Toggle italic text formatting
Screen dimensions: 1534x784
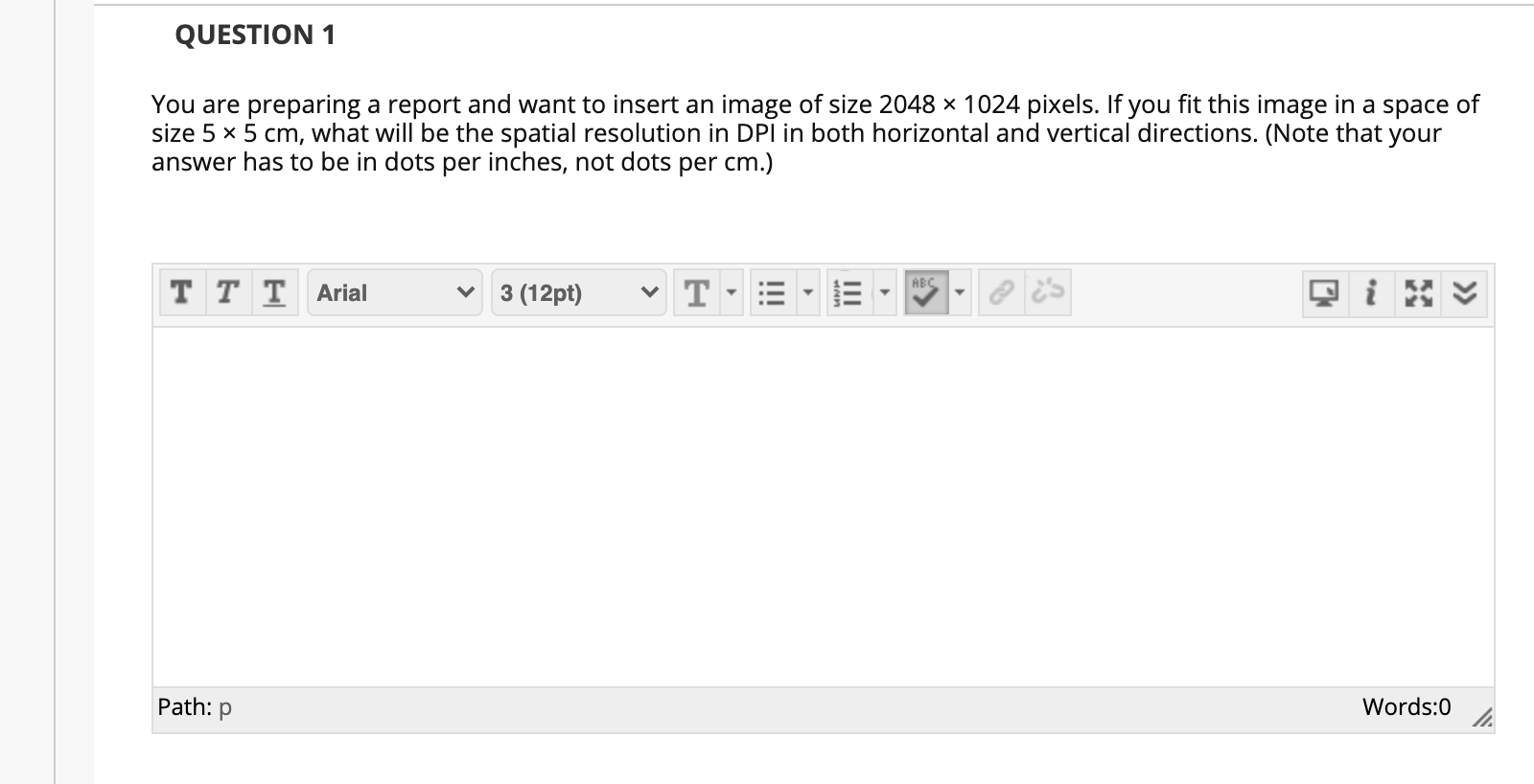tap(227, 292)
